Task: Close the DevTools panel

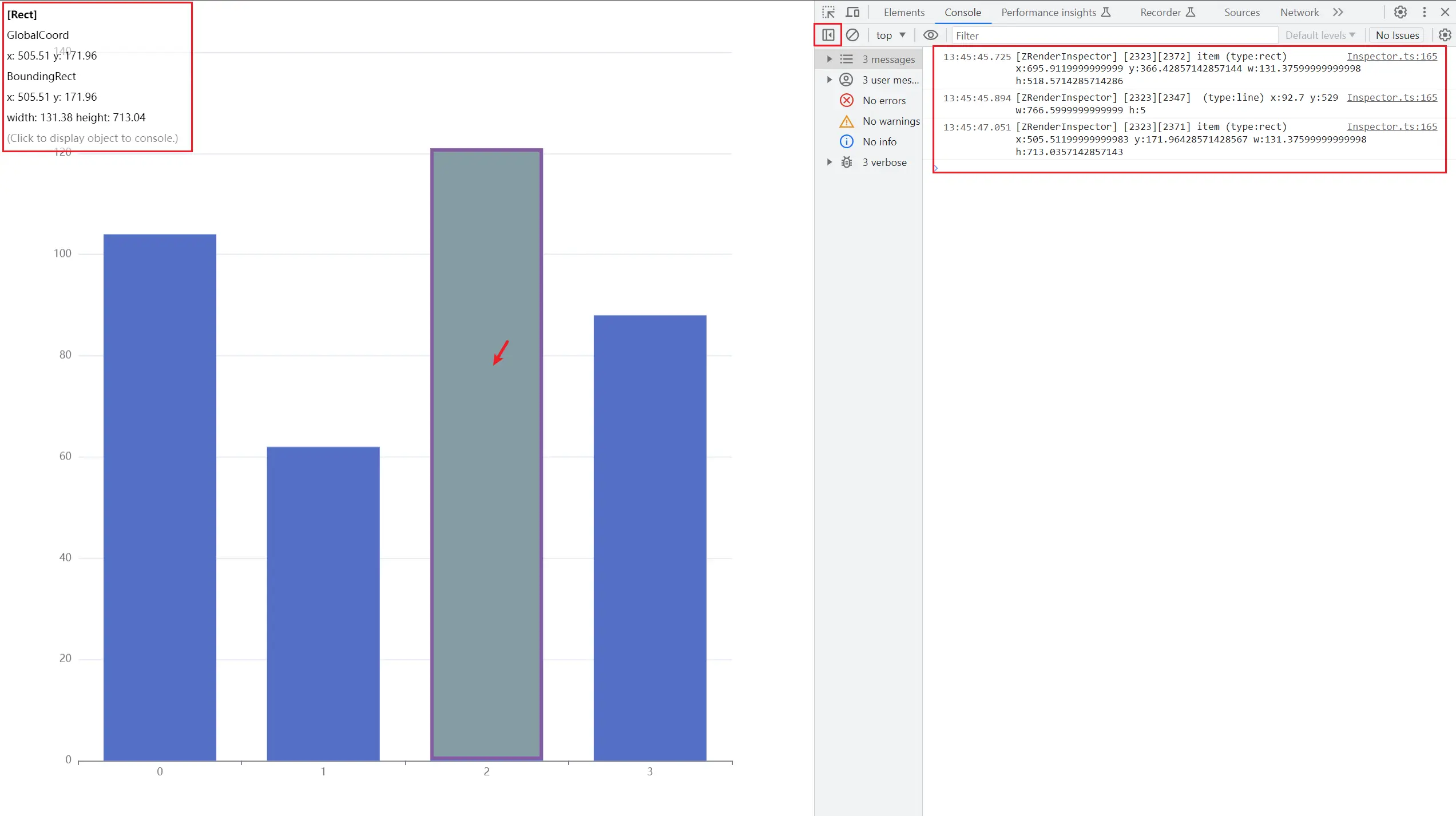Action: pyautogui.click(x=1445, y=12)
